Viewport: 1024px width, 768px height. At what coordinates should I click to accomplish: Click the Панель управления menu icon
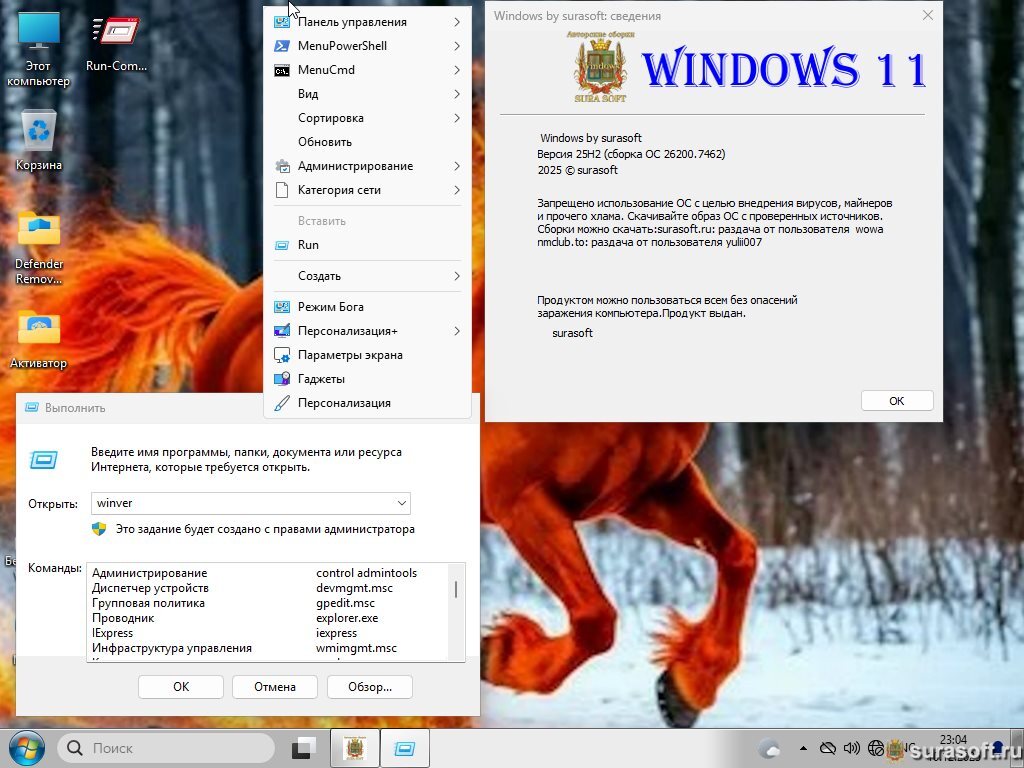click(281, 22)
